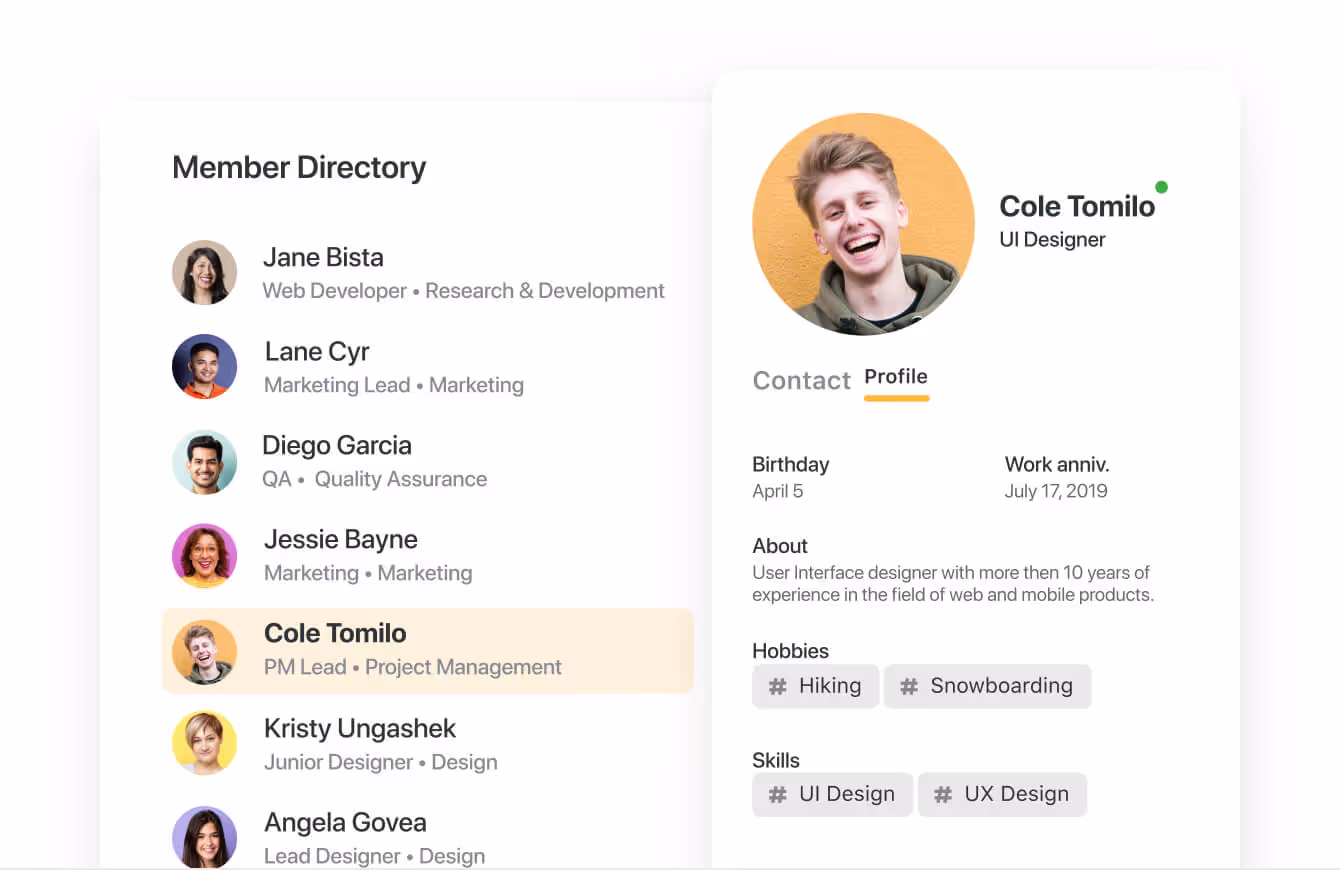The image size is (1340, 870).
Task: Click the Snowboarding hobby tag
Action: point(987,686)
